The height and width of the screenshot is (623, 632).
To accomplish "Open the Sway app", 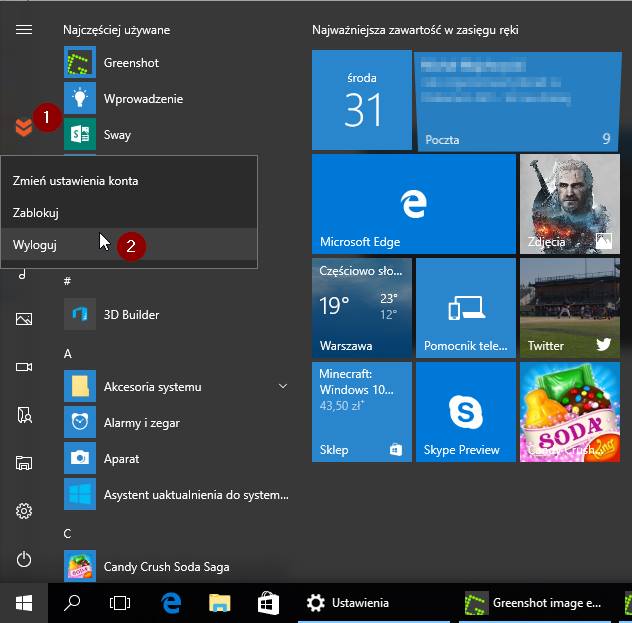I will 80,134.
